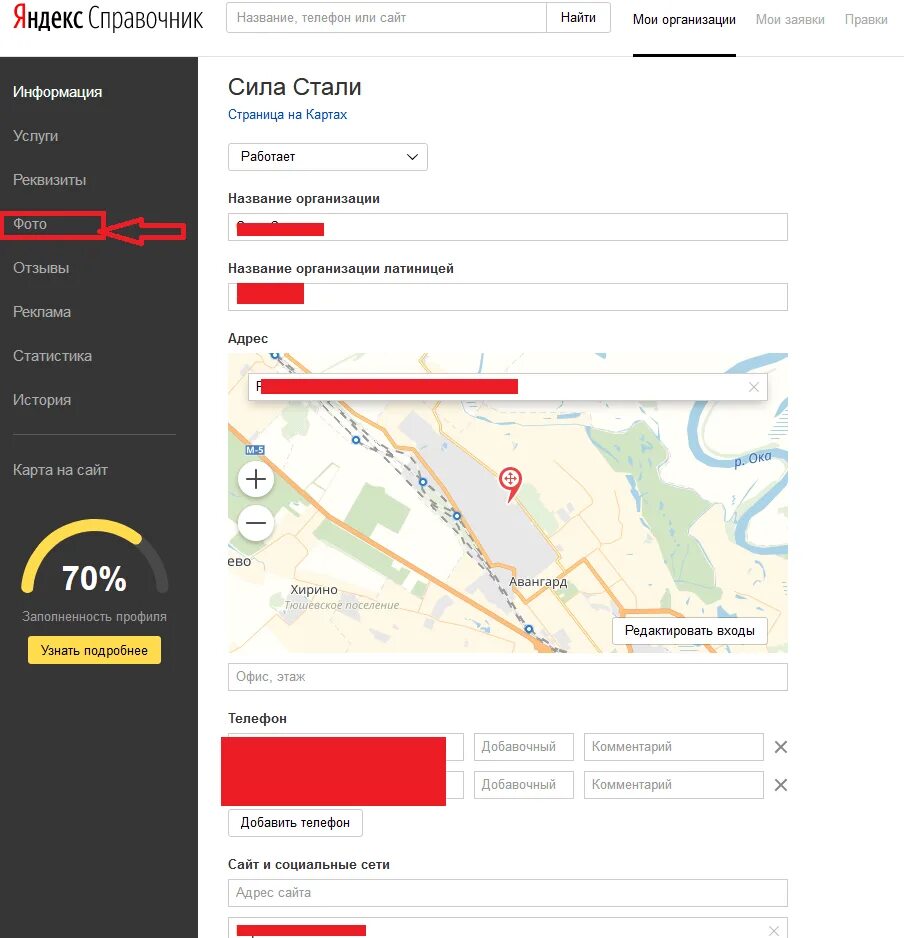The image size is (904, 938).
Task: Click the first Добавочный extension field
Action: 523,747
